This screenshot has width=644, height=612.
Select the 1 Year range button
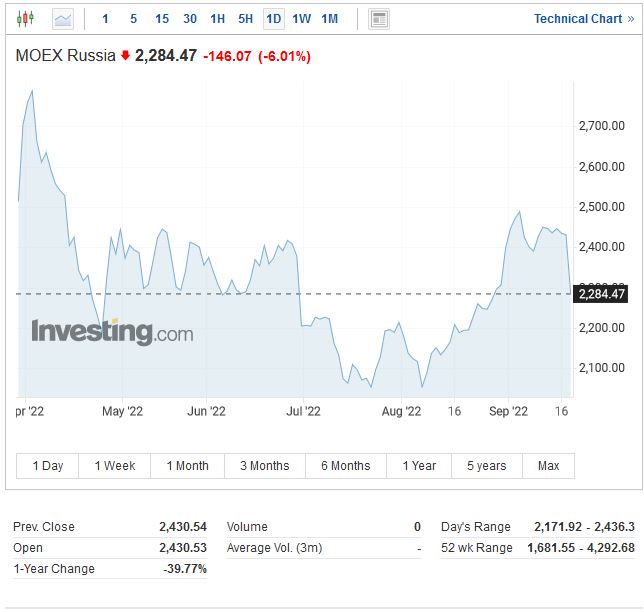419,466
